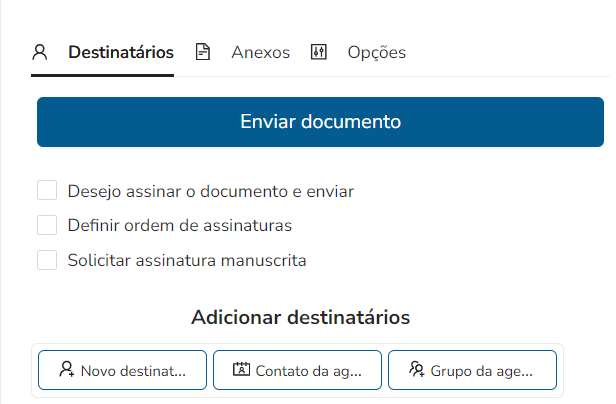Image resolution: width=616 pixels, height=404 pixels.
Task: Add a new recipient via Novo destinat... button
Action: (122, 370)
